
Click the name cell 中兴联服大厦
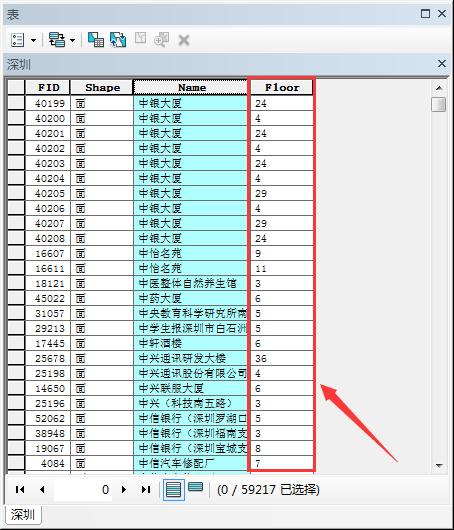pyautogui.click(x=190, y=388)
